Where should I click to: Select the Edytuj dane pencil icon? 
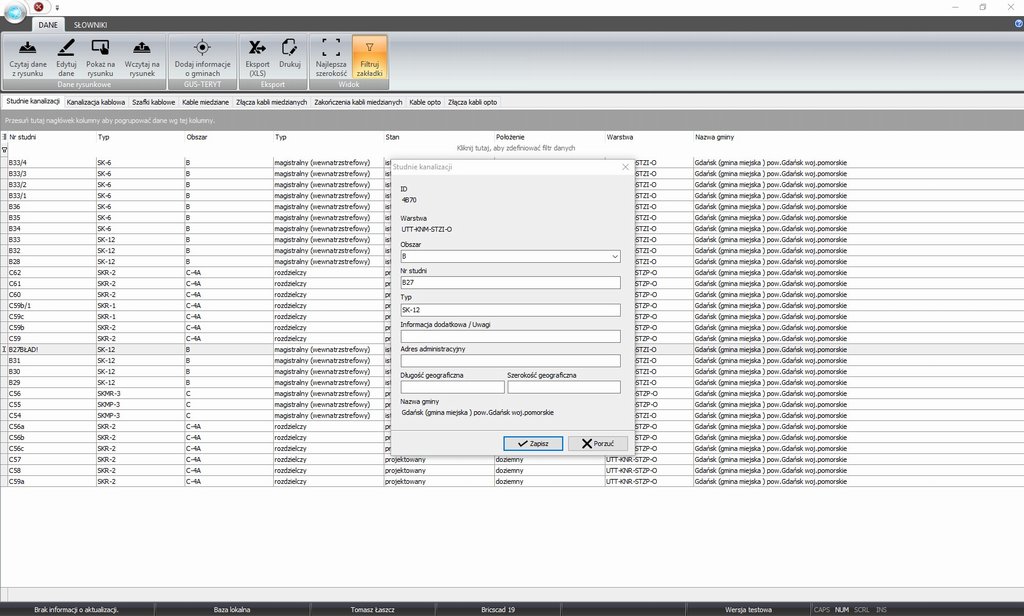point(66,48)
